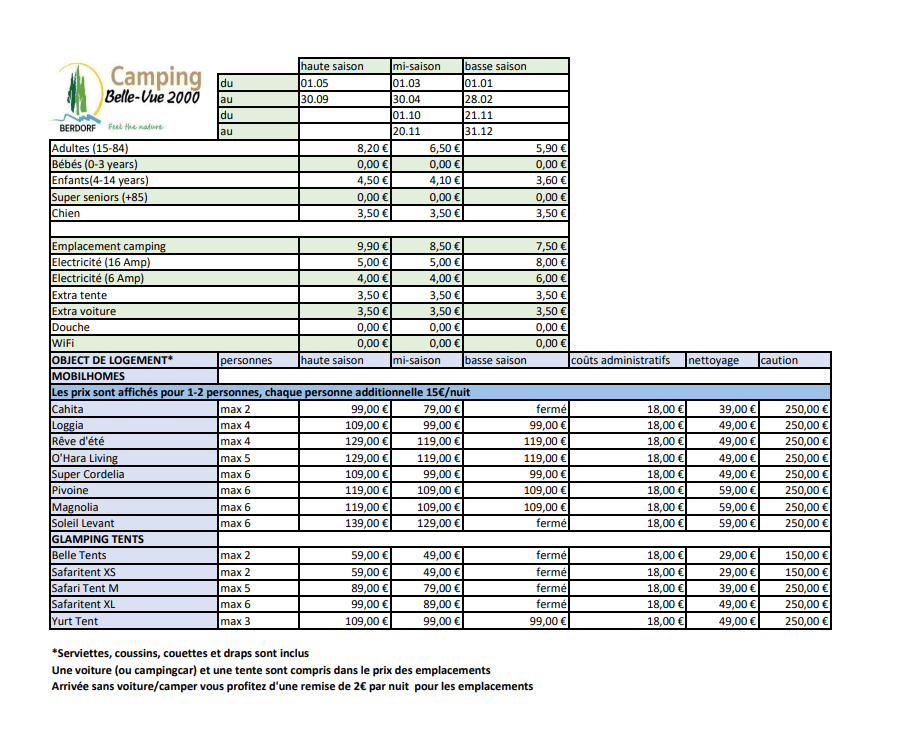Select the OBJECT DE LOGEMENT* header cell
The width and height of the screenshot is (897, 747).
[x=112, y=360]
